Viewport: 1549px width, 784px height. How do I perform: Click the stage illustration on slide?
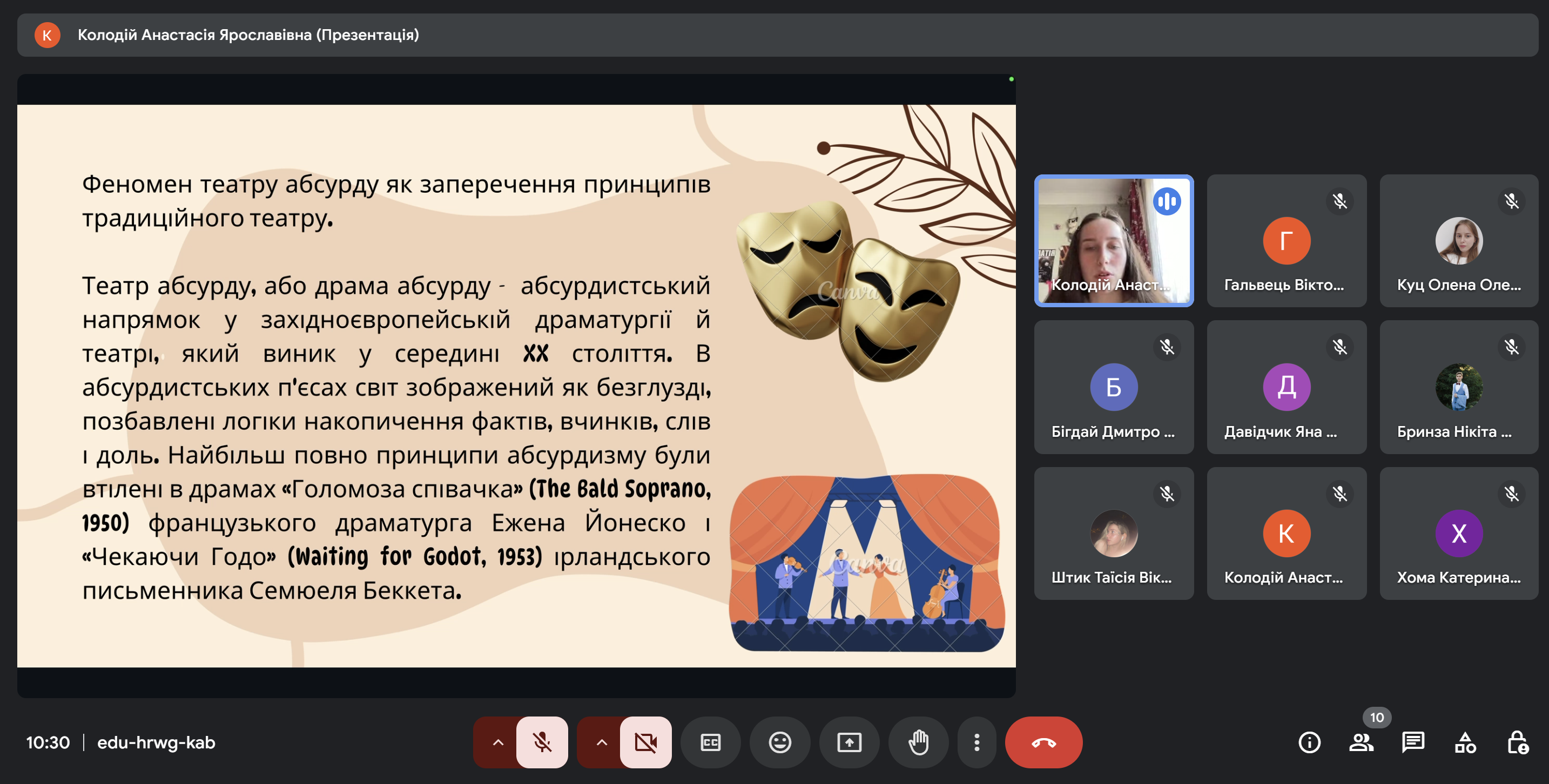click(866, 563)
